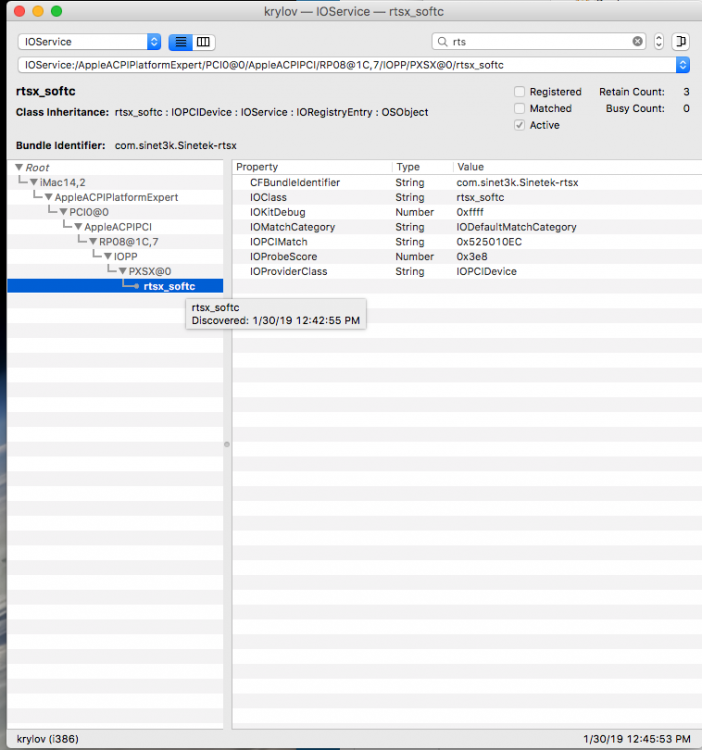Switch to column browser view
Image resolution: width=702 pixels, height=750 pixels.
pos(203,42)
